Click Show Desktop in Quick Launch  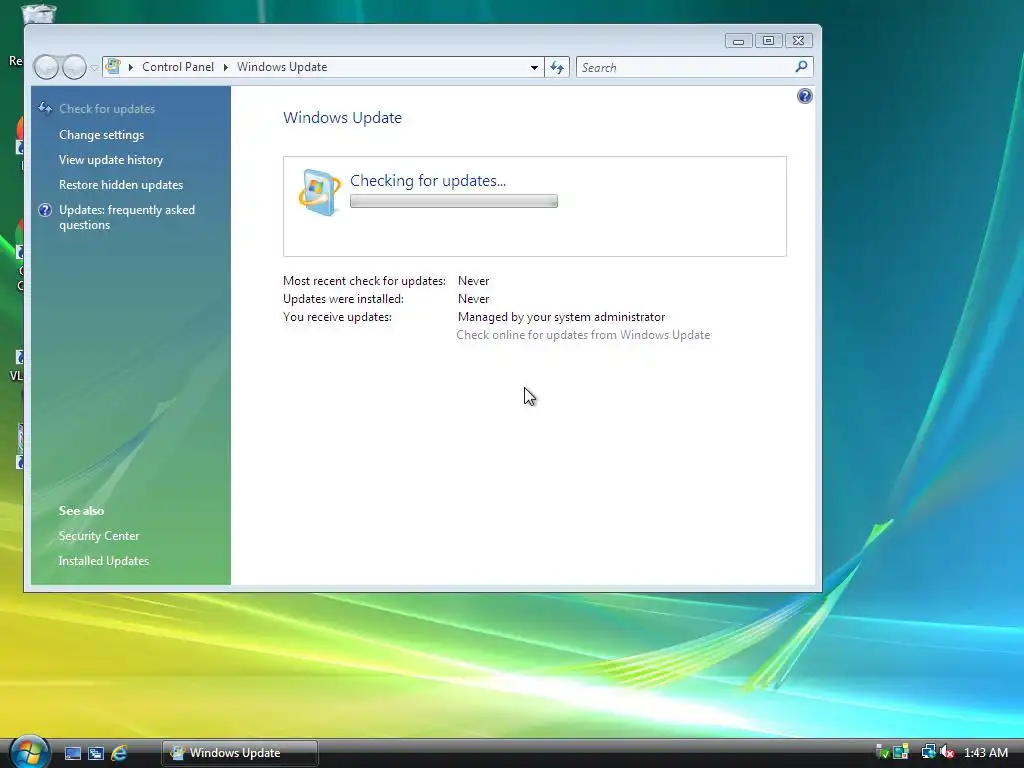click(x=72, y=753)
